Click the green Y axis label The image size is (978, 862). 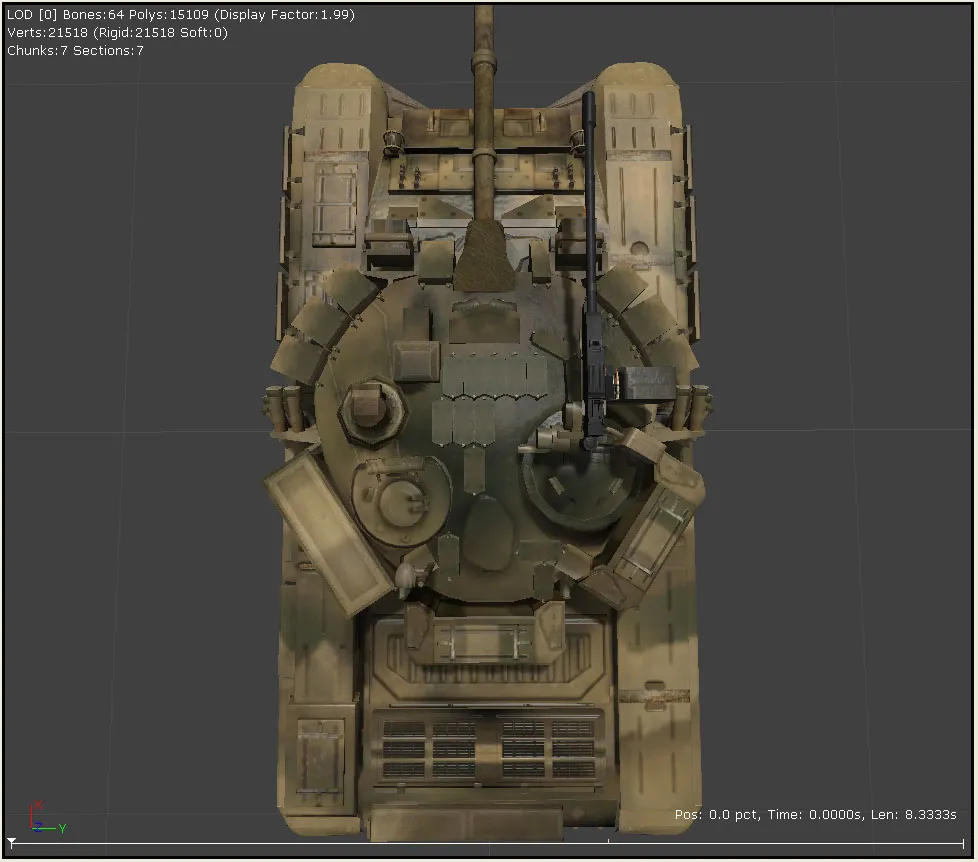(61, 828)
